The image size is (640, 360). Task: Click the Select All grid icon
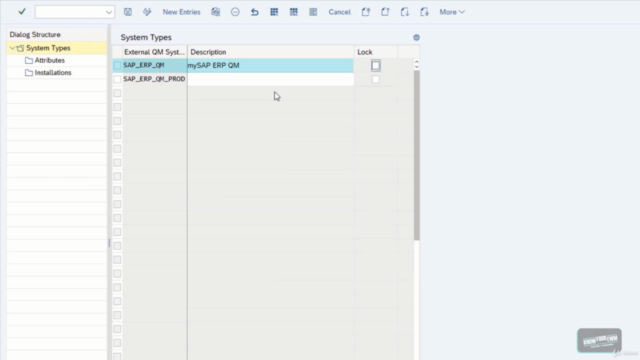[x=274, y=12]
